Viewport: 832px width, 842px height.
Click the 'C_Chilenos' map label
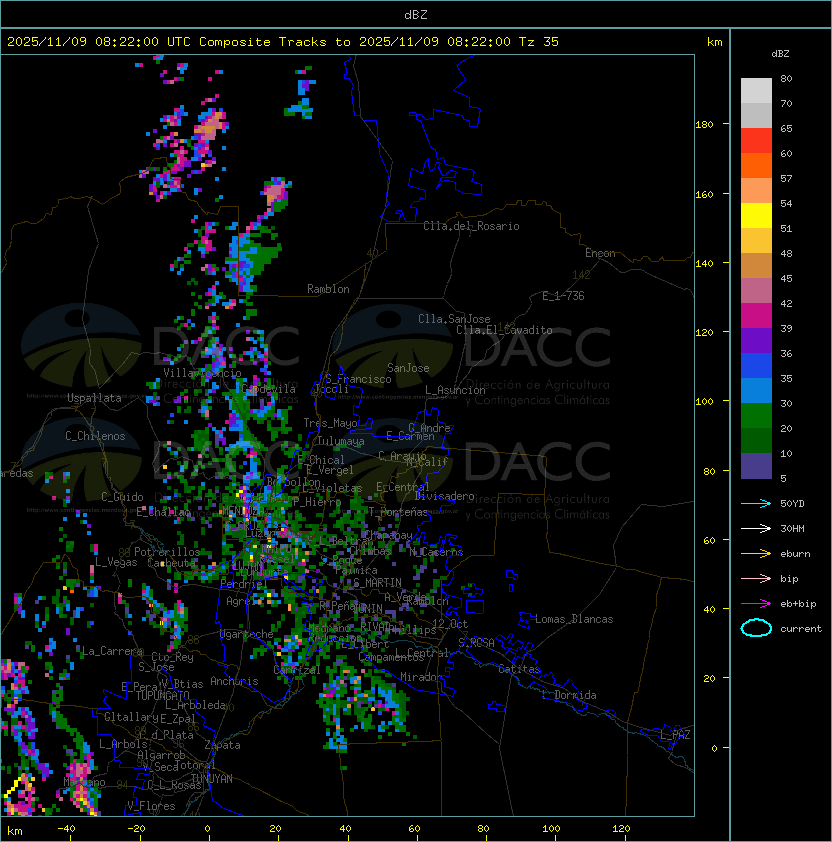[95, 436]
